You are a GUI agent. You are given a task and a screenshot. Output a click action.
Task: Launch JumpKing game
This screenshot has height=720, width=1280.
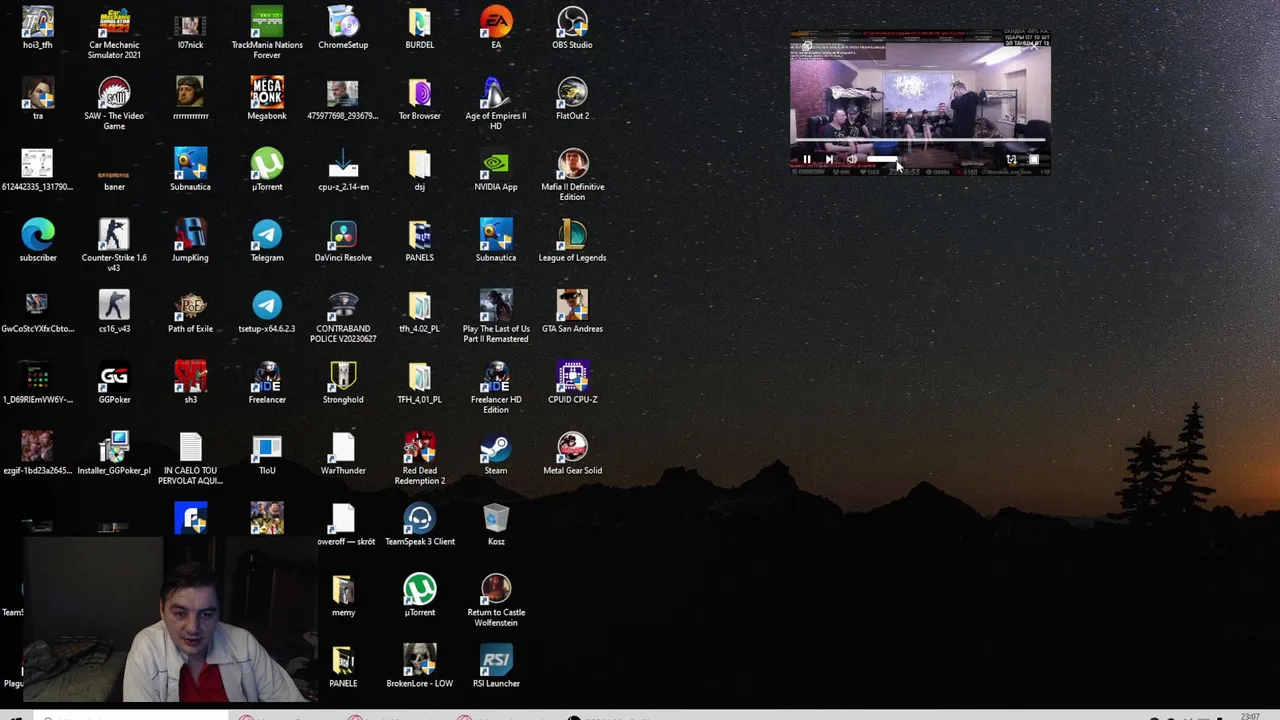(x=190, y=240)
